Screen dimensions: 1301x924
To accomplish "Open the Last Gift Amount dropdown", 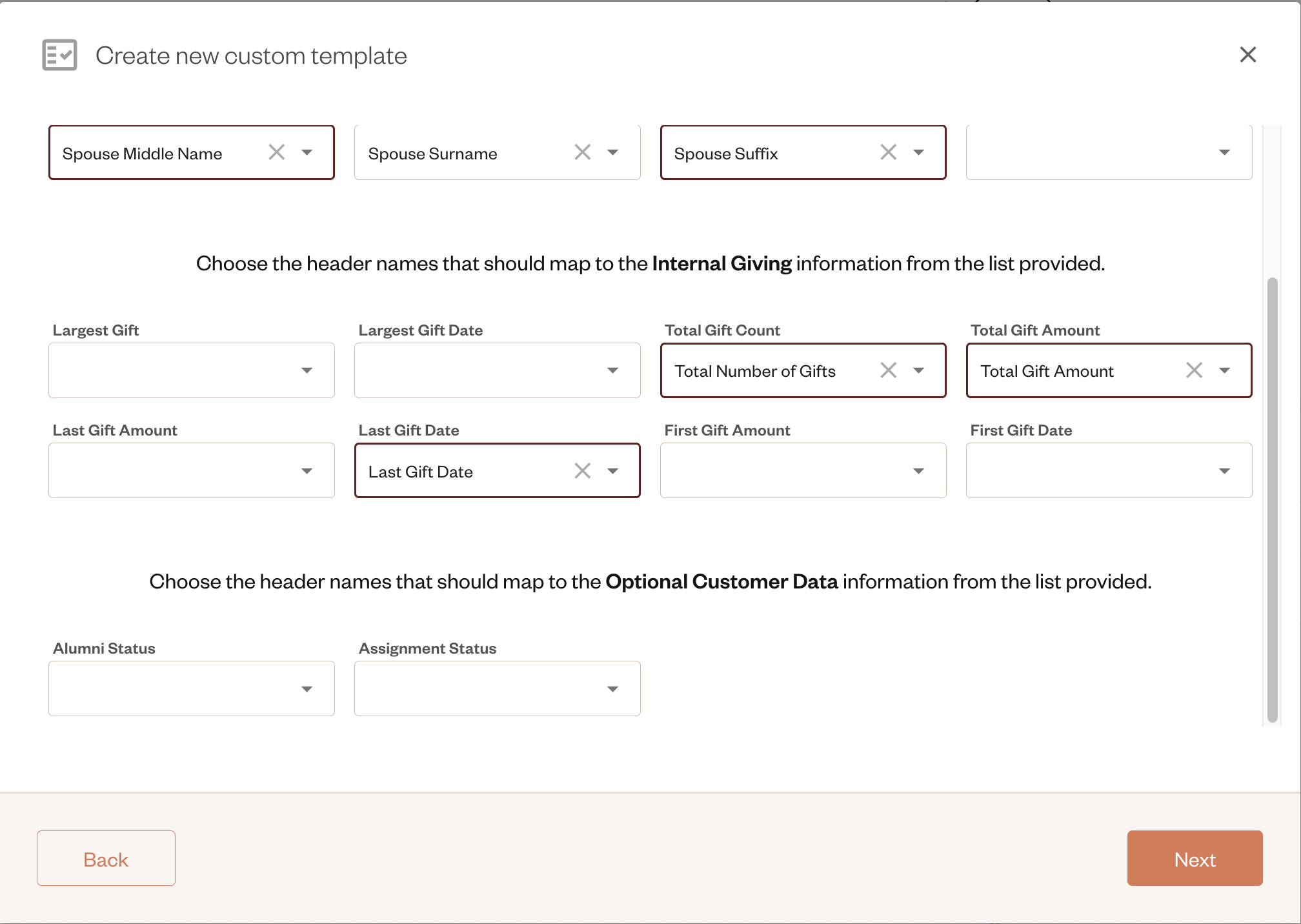I will [192, 470].
